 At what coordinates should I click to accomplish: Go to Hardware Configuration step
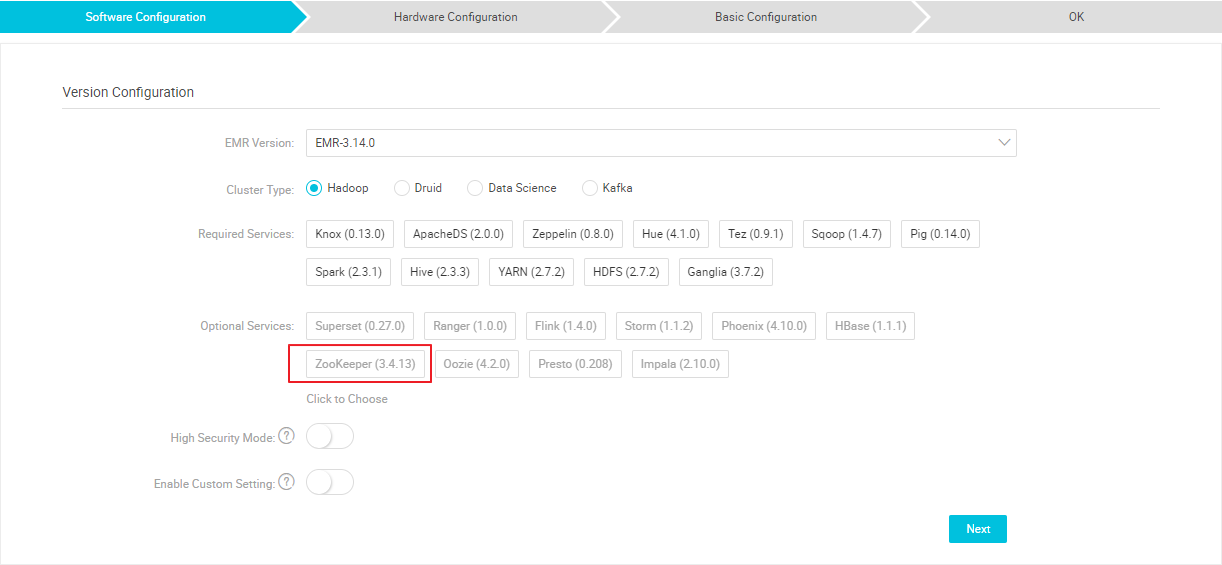tap(455, 17)
